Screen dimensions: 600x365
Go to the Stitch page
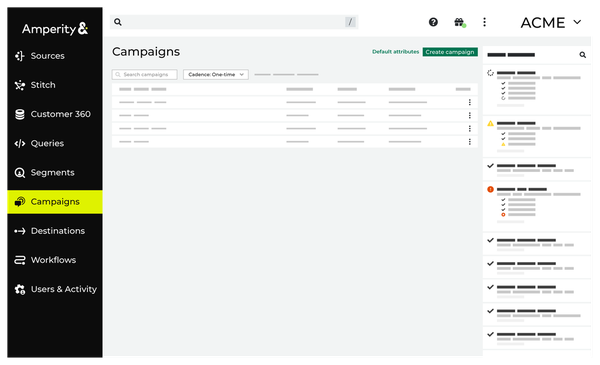point(55,85)
